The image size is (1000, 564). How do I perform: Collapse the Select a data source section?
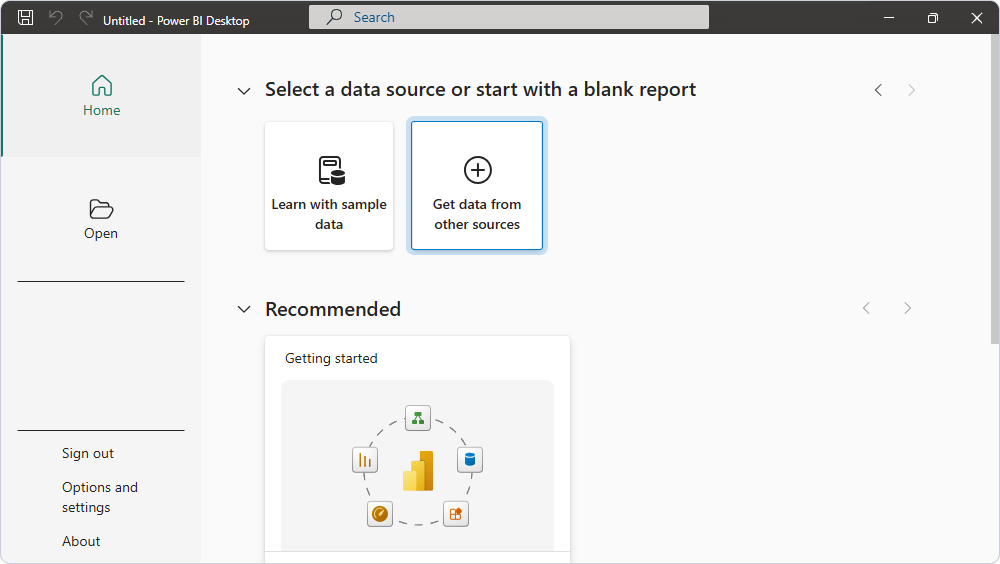244,91
